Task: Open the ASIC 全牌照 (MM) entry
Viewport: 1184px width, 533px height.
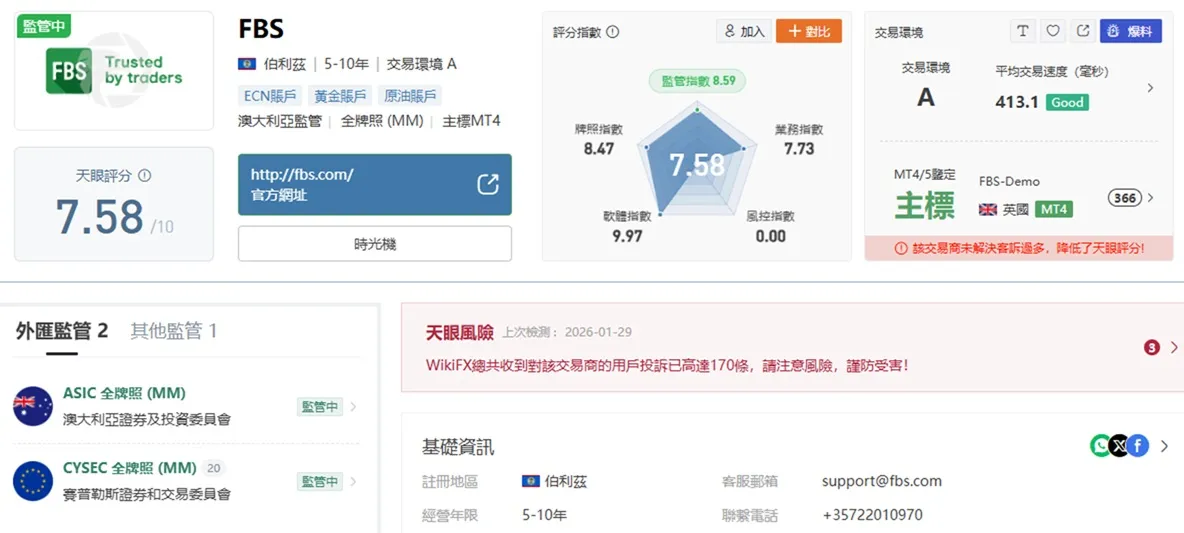Action: tap(125, 393)
